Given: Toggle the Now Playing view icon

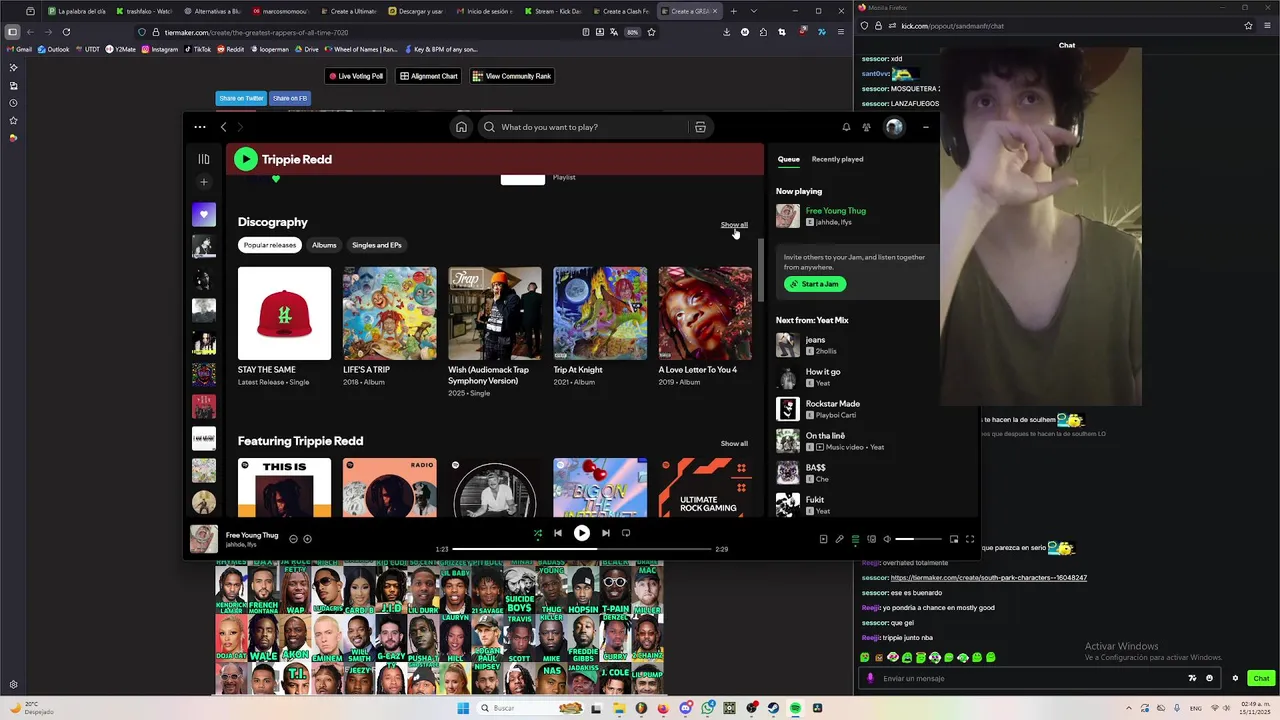Looking at the screenshot, I should pyautogui.click(x=823, y=539).
